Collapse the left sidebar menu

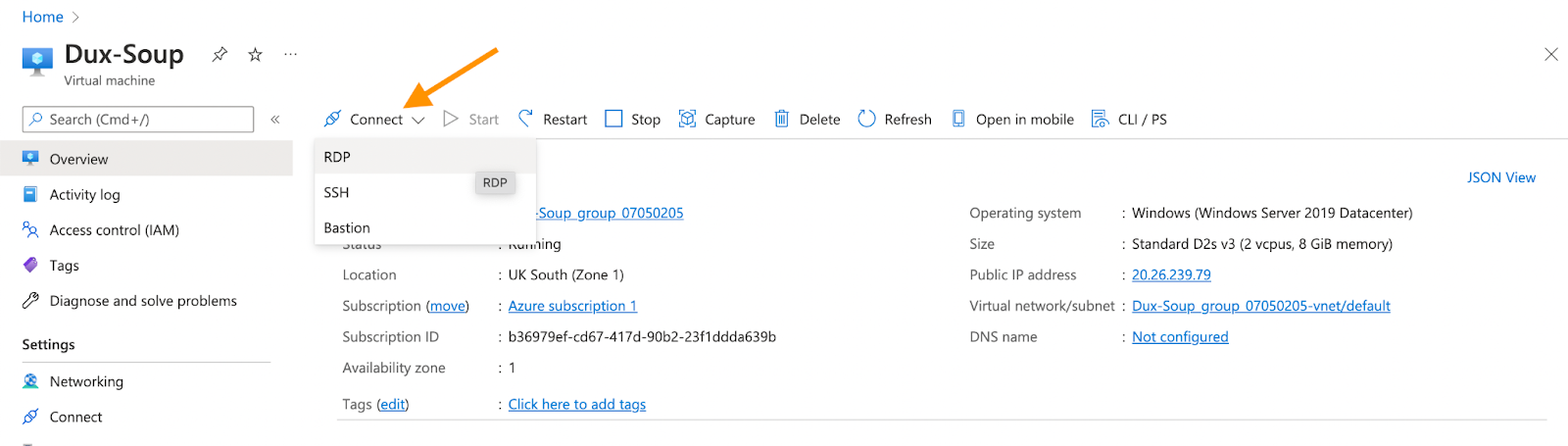coord(275,120)
